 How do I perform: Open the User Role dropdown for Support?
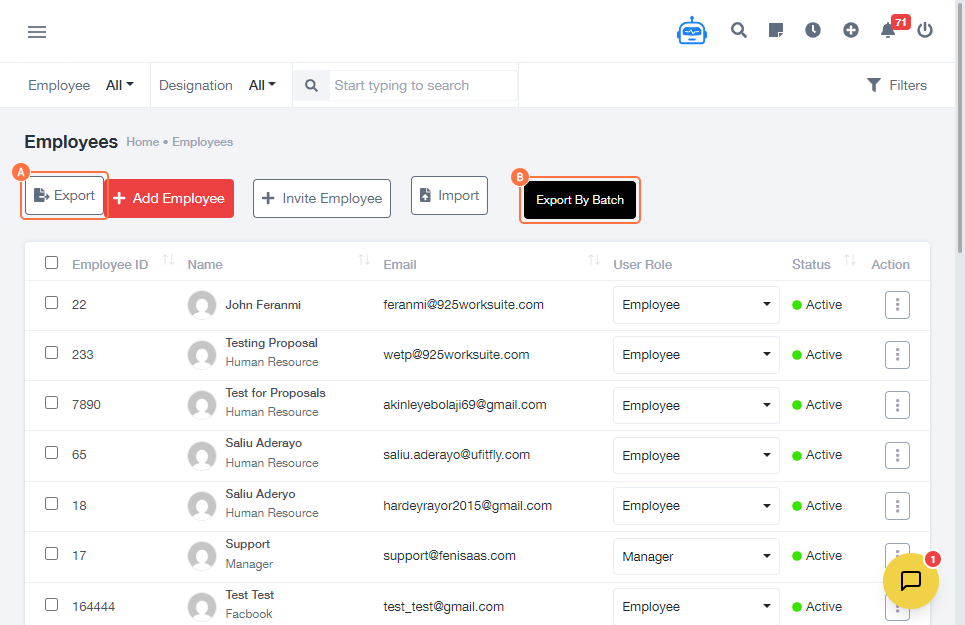point(696,556)
